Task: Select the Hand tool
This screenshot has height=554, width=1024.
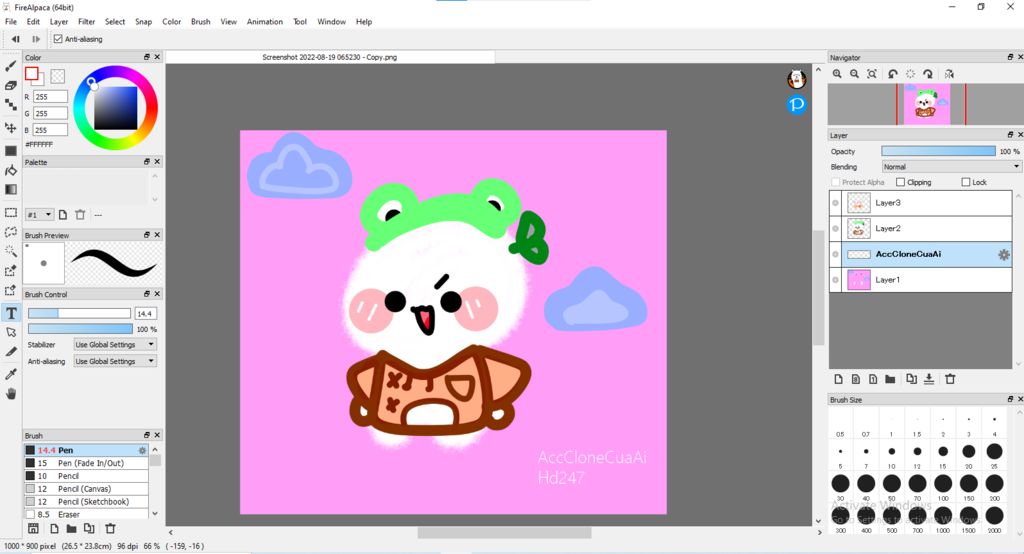Action: (10, 394)
